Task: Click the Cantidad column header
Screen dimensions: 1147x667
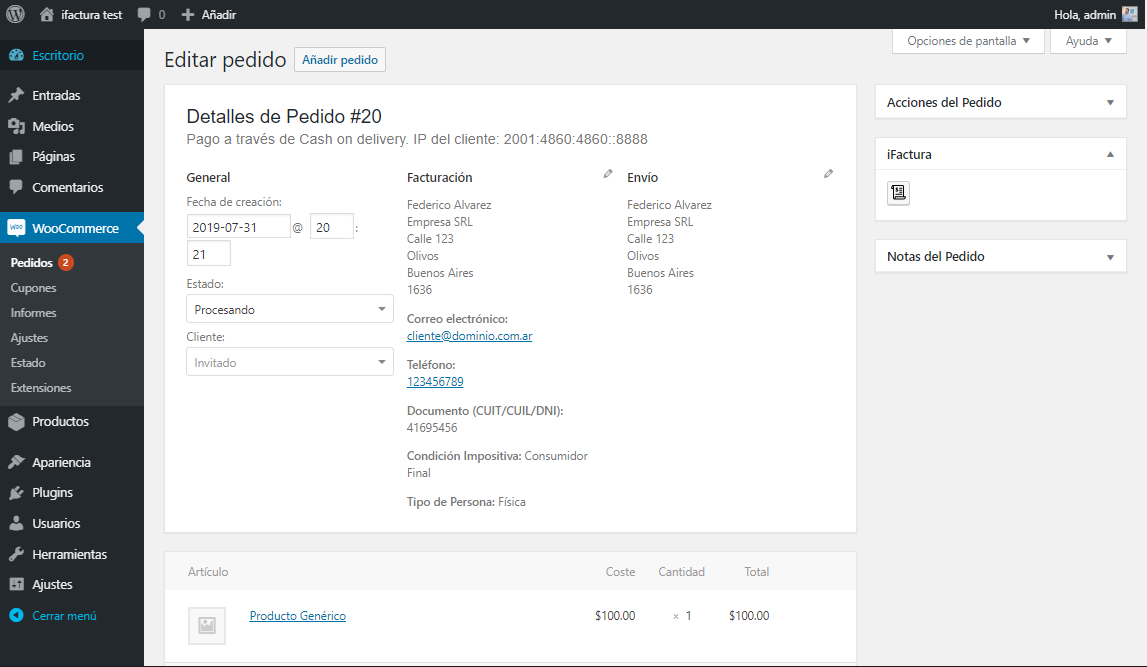Action: coord(681,572)
